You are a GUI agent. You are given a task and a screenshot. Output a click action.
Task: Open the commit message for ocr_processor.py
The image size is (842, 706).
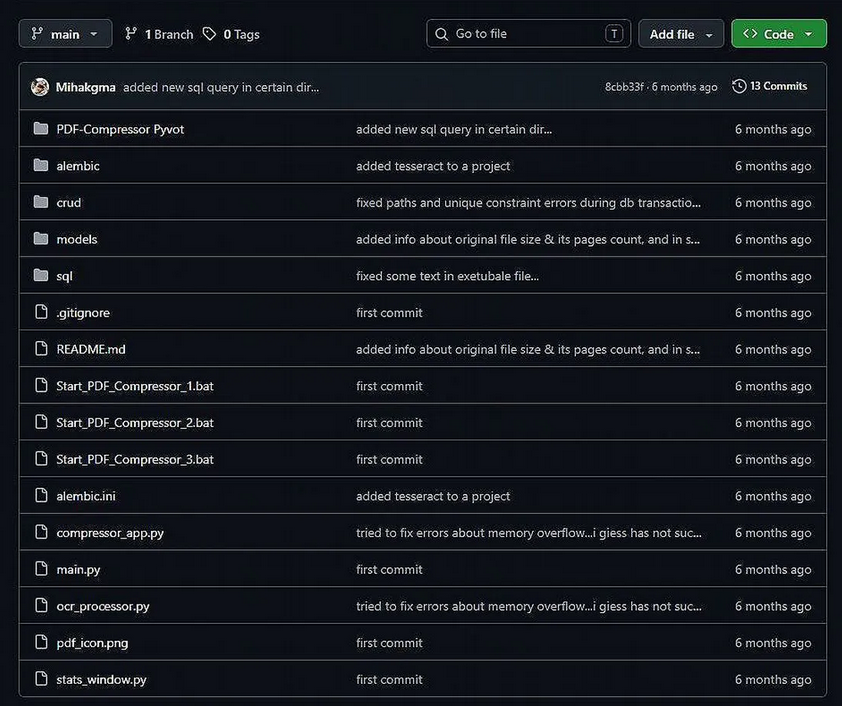tap(528, 606)
